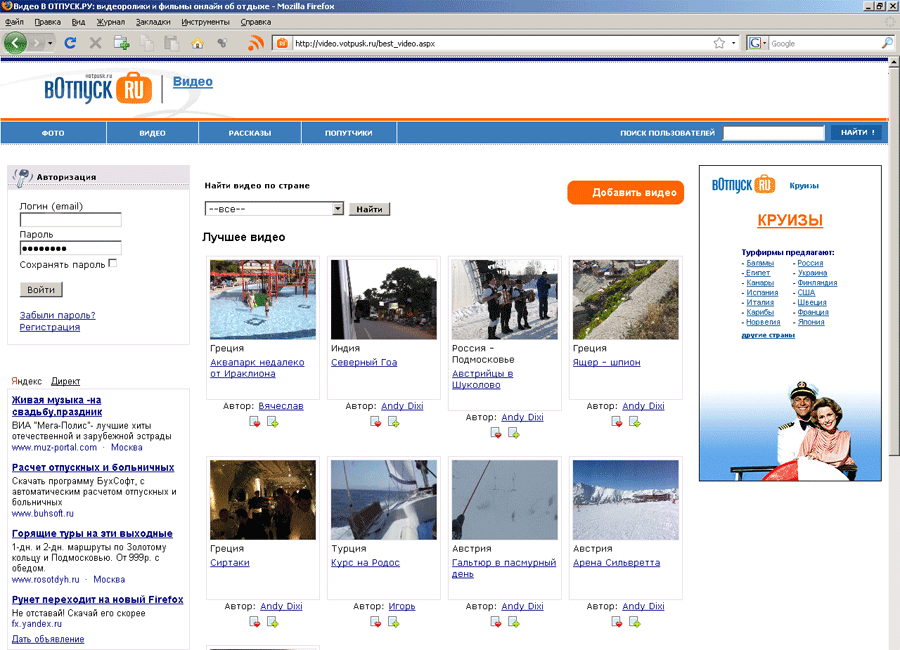Click green plus icon under Арена Сильвретта video
The width and height of the screenshot is (900, 650).
[x=635, y=622]
